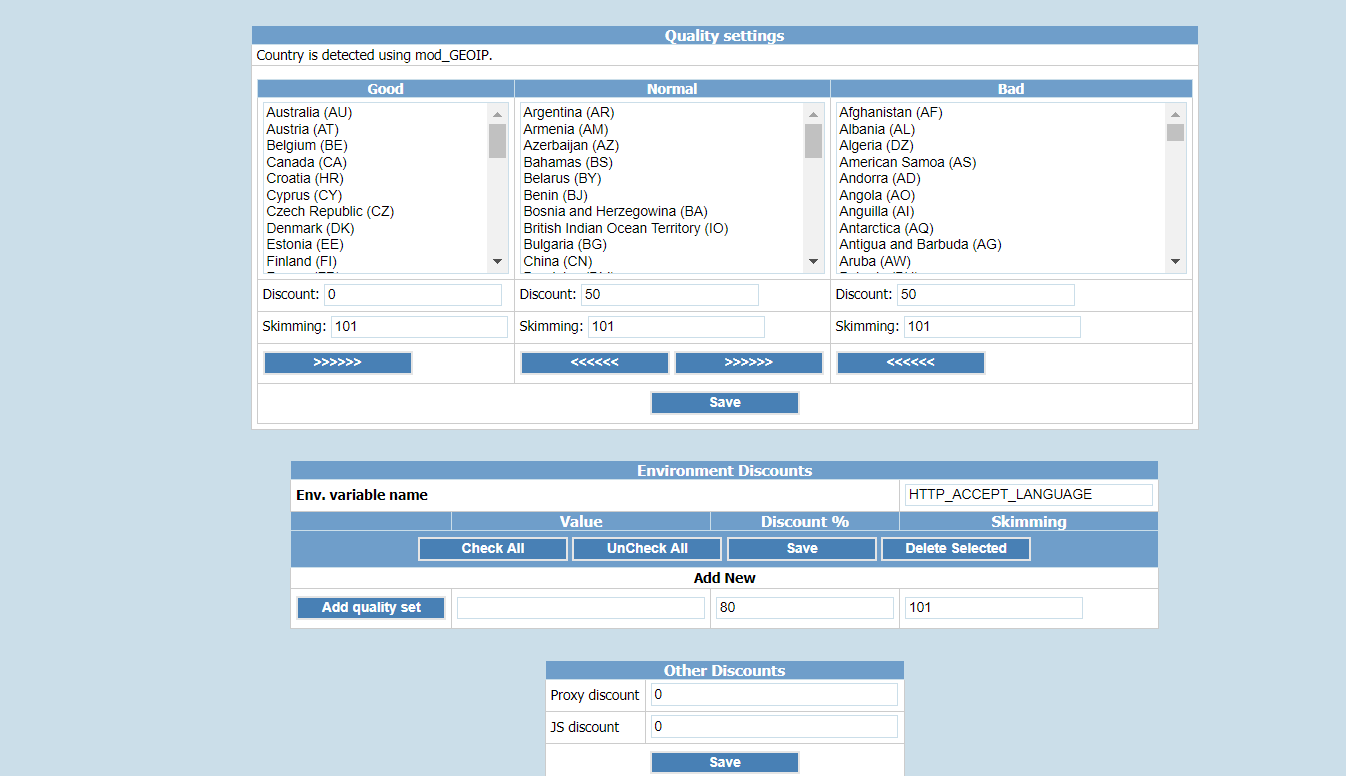Viewport: 1346px width, 776px height.
Task: Click scroll-up arrow of Bad list
Action: pyautogui.click(x=1175, y=113)
